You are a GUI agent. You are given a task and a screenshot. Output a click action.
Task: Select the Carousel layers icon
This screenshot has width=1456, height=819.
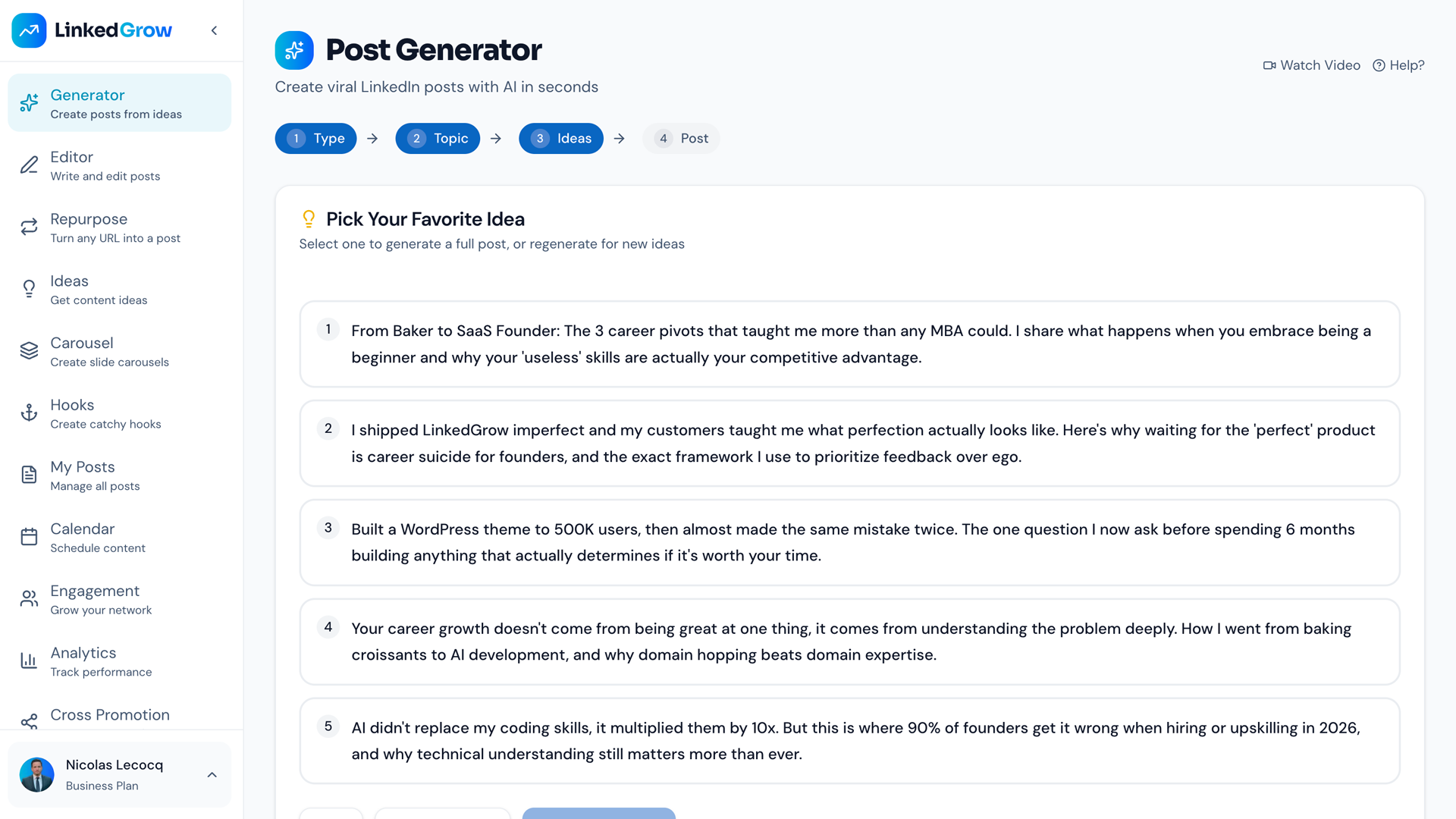point(29,351)
